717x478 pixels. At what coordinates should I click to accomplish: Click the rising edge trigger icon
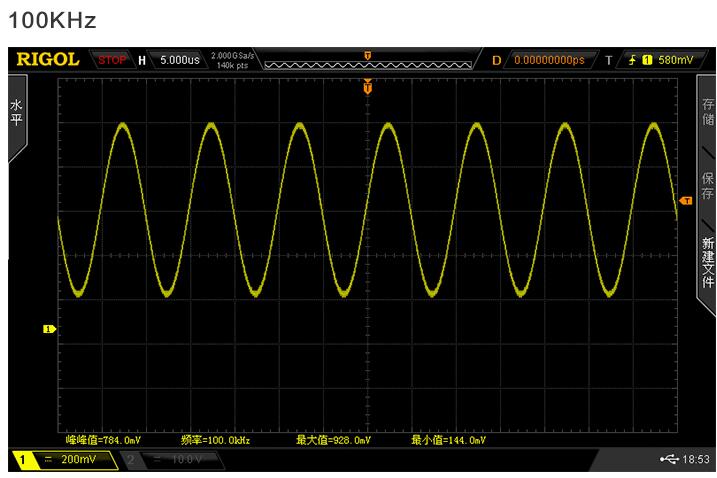(632, 60)
